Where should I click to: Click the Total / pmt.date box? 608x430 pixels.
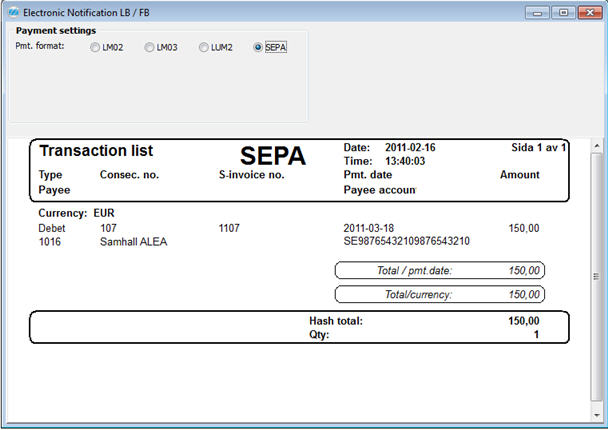(439, 270)
